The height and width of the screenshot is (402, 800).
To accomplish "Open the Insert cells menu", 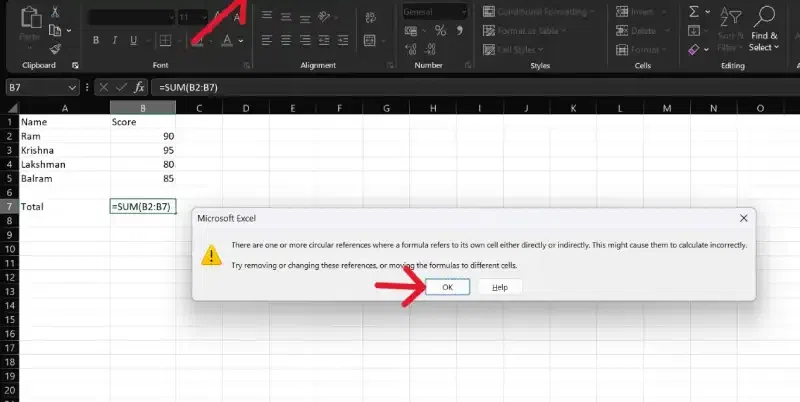I will pyautogui.click(x=642, y=11).
